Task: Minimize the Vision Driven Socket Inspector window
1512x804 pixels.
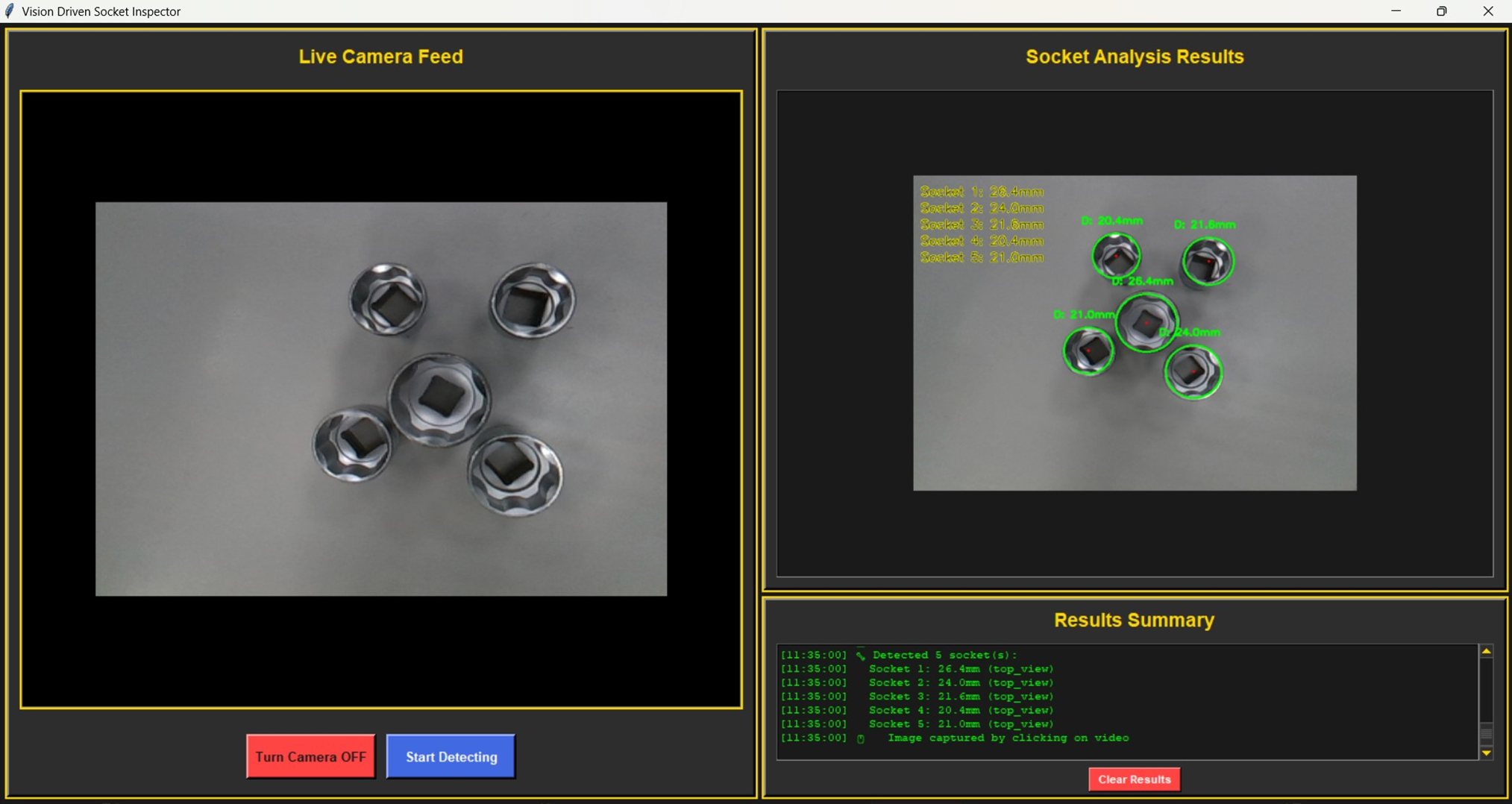Action: click(1396, 11)
